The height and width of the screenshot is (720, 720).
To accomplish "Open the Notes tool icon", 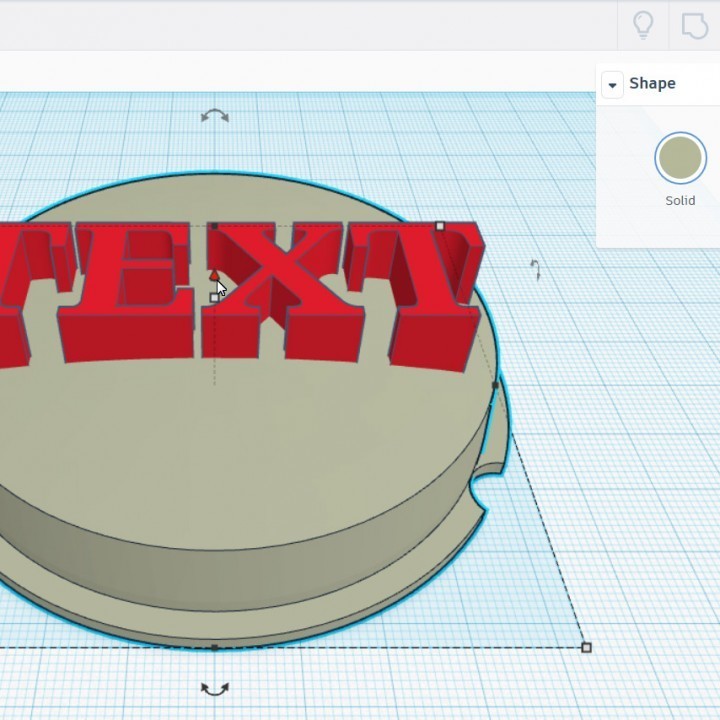I will coord(694,24).
